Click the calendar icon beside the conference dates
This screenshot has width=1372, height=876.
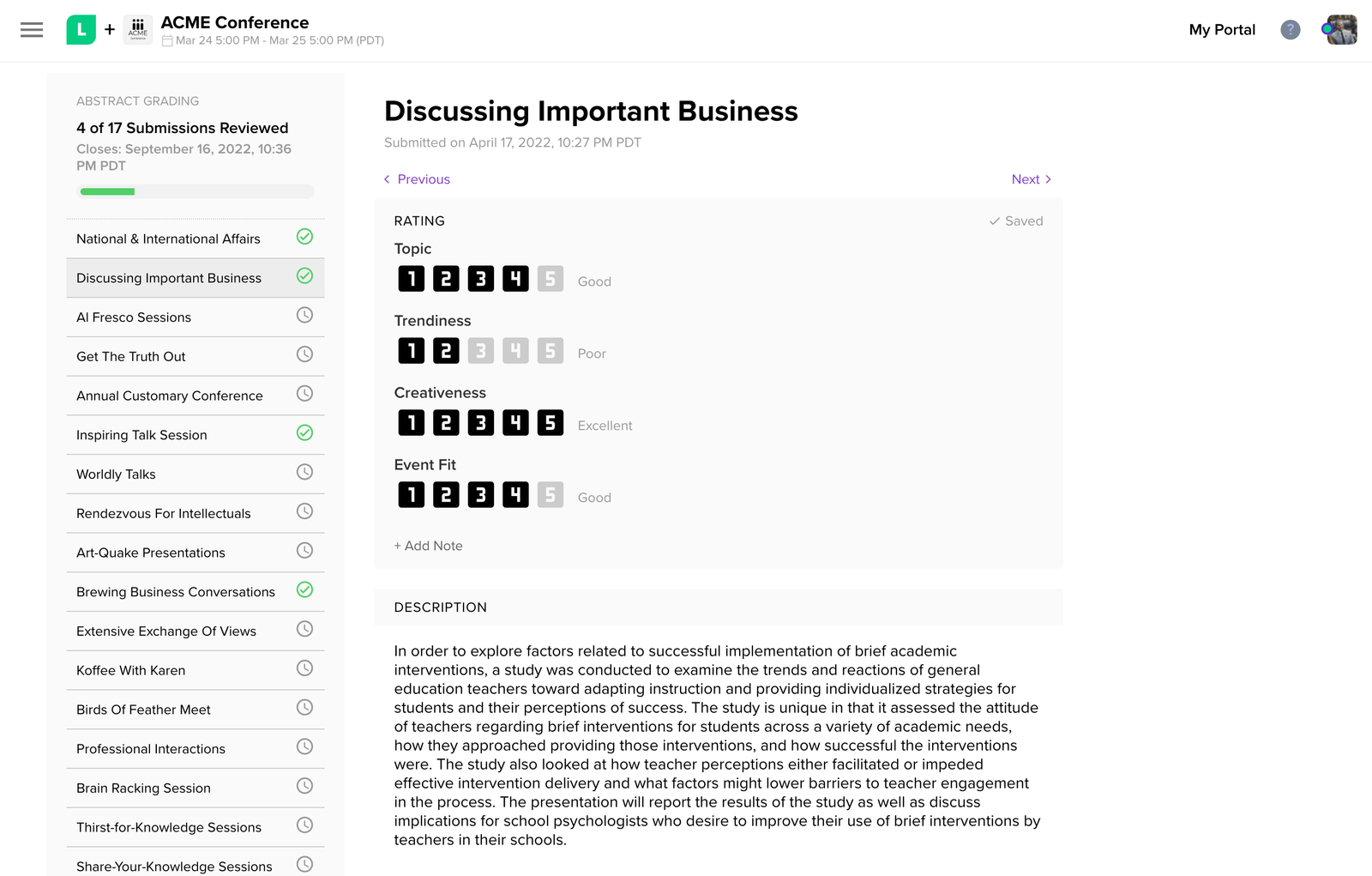(x=168, y=40)
